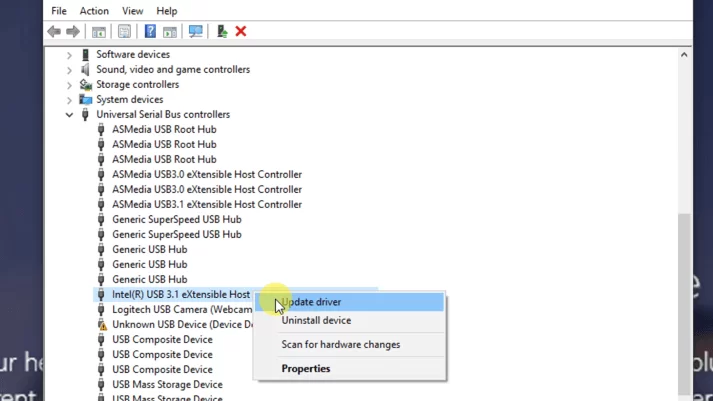
Task: Click the USB icon beside Logitech USB Camera
Action: coord(101,310)
